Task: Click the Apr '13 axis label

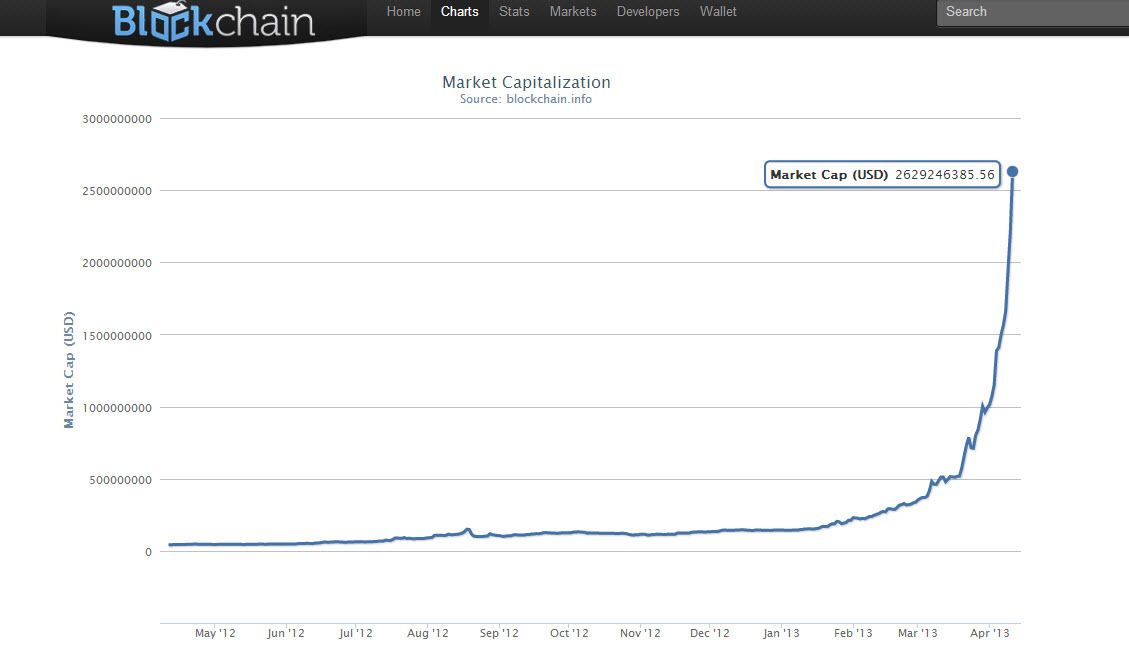Action: pos(988,633)
